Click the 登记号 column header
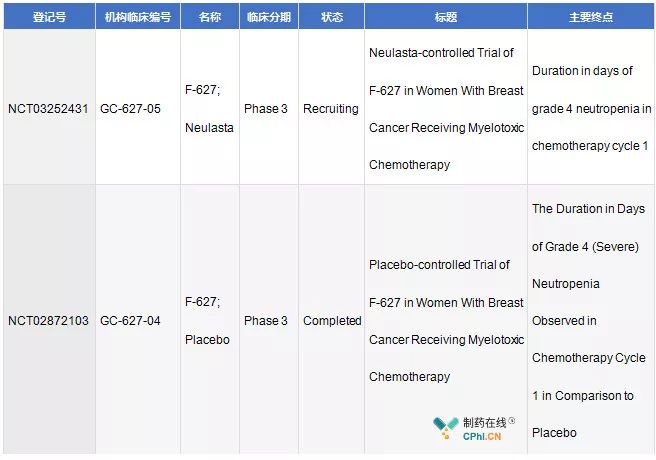Screen dimensions: 656x460 click(49, 16)
